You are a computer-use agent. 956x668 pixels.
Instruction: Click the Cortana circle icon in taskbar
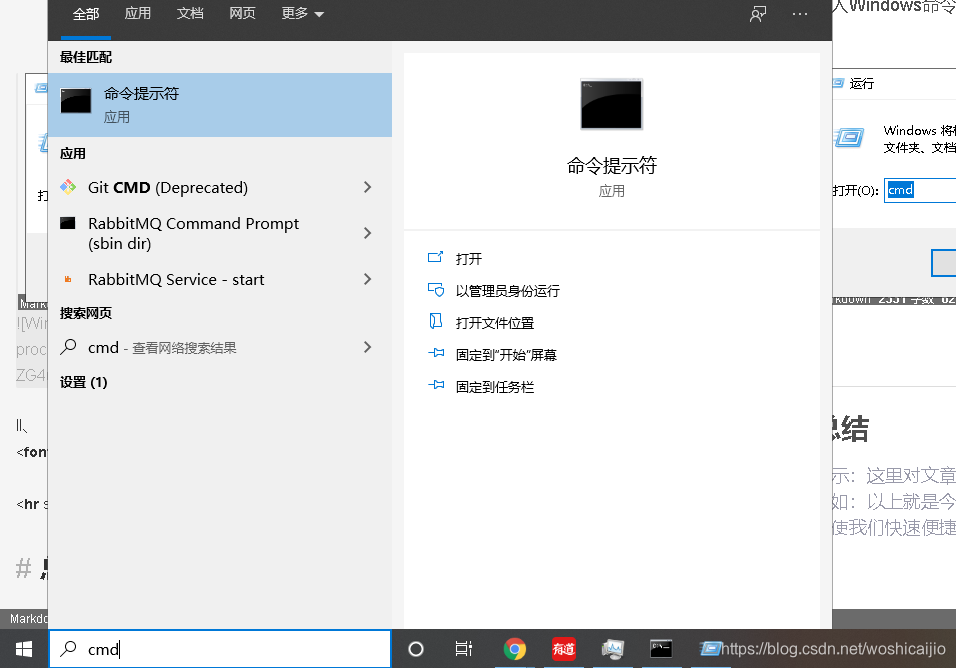[x=415, y=650]
